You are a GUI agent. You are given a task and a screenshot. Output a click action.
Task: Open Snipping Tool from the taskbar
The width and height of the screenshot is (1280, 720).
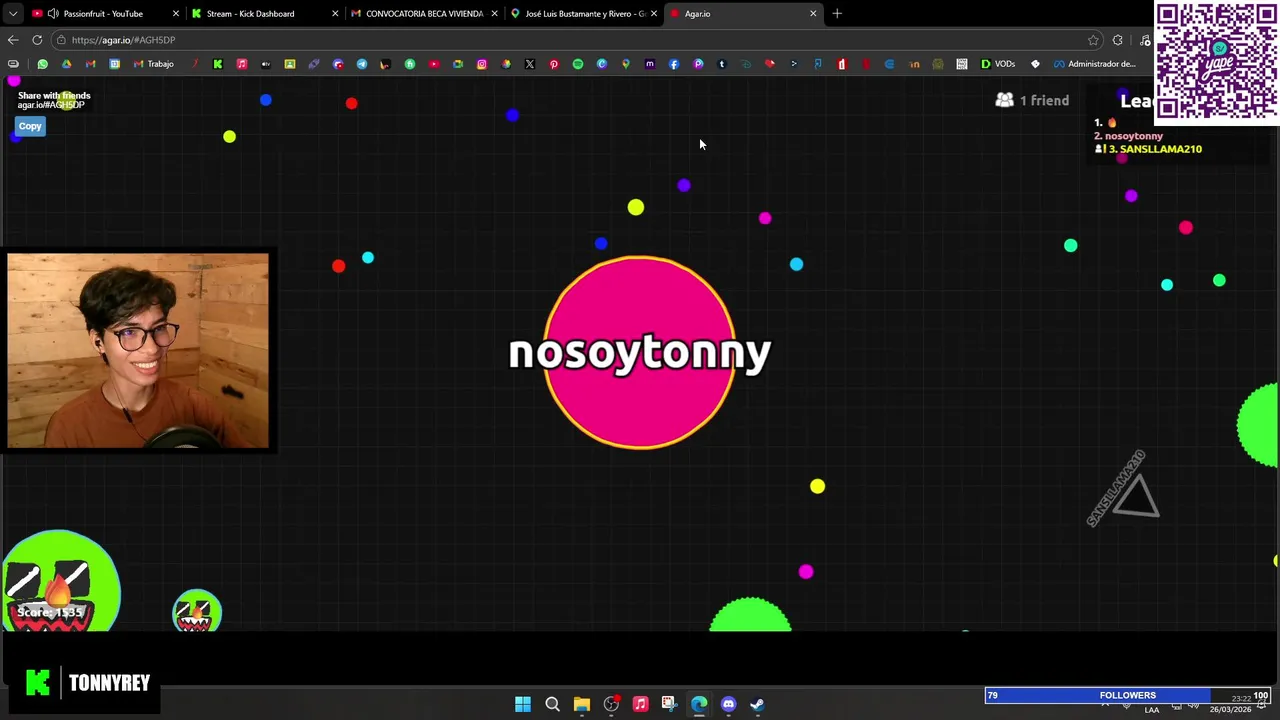click(x=669, y=704)
